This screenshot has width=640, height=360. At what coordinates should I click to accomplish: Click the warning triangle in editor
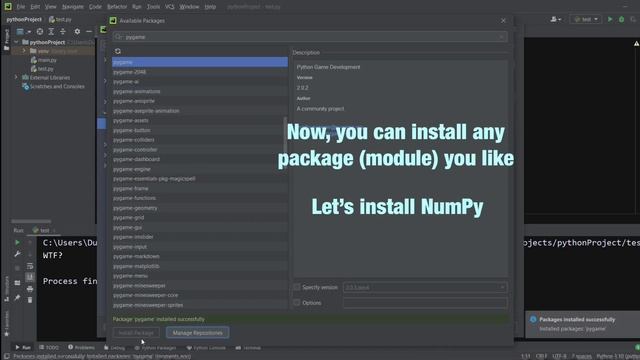(x=636, y=43)
